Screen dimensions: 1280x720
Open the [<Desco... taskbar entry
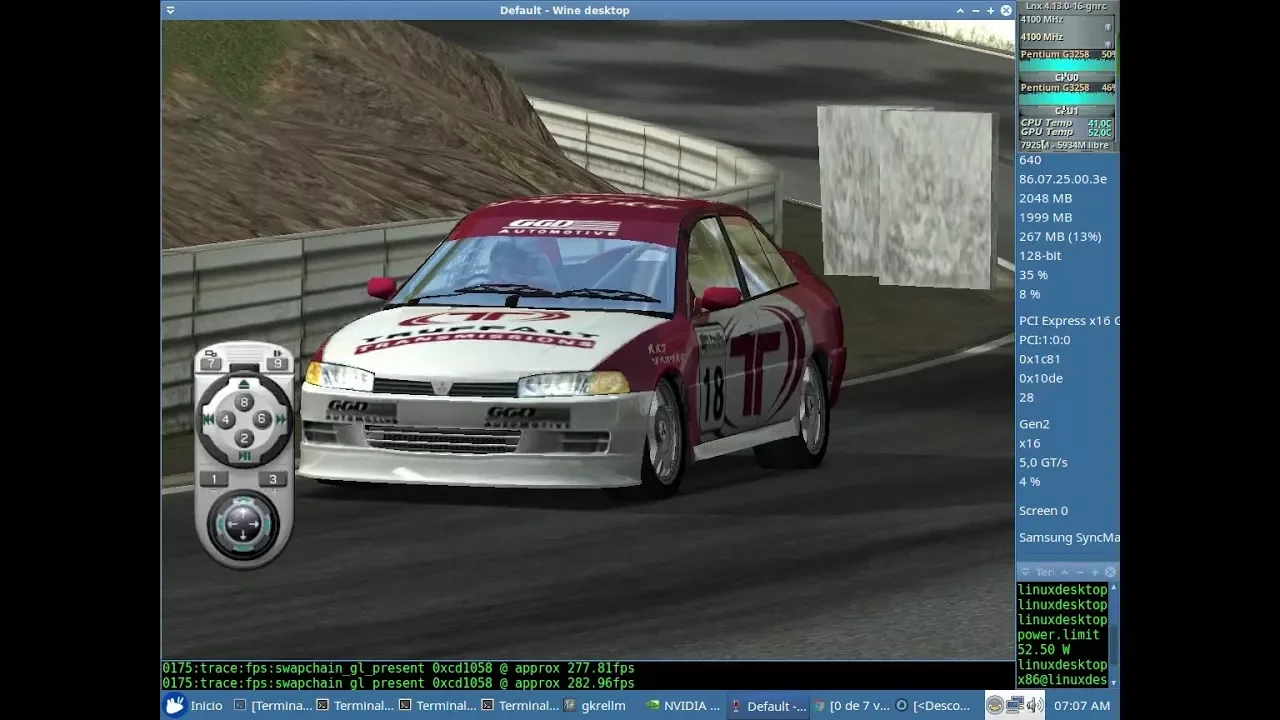coord(934,705)
